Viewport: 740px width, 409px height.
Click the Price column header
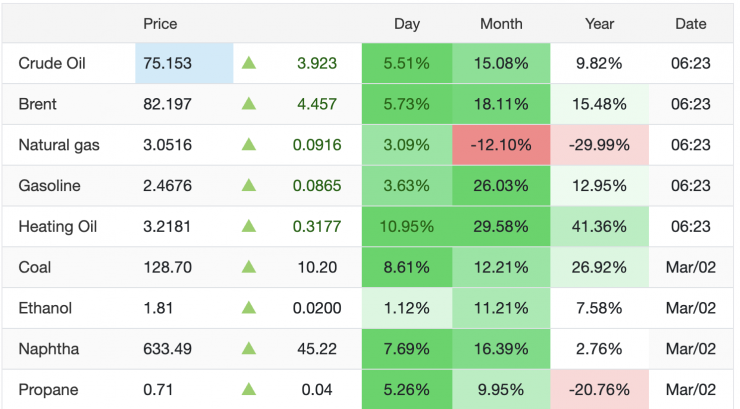point(160,23)
